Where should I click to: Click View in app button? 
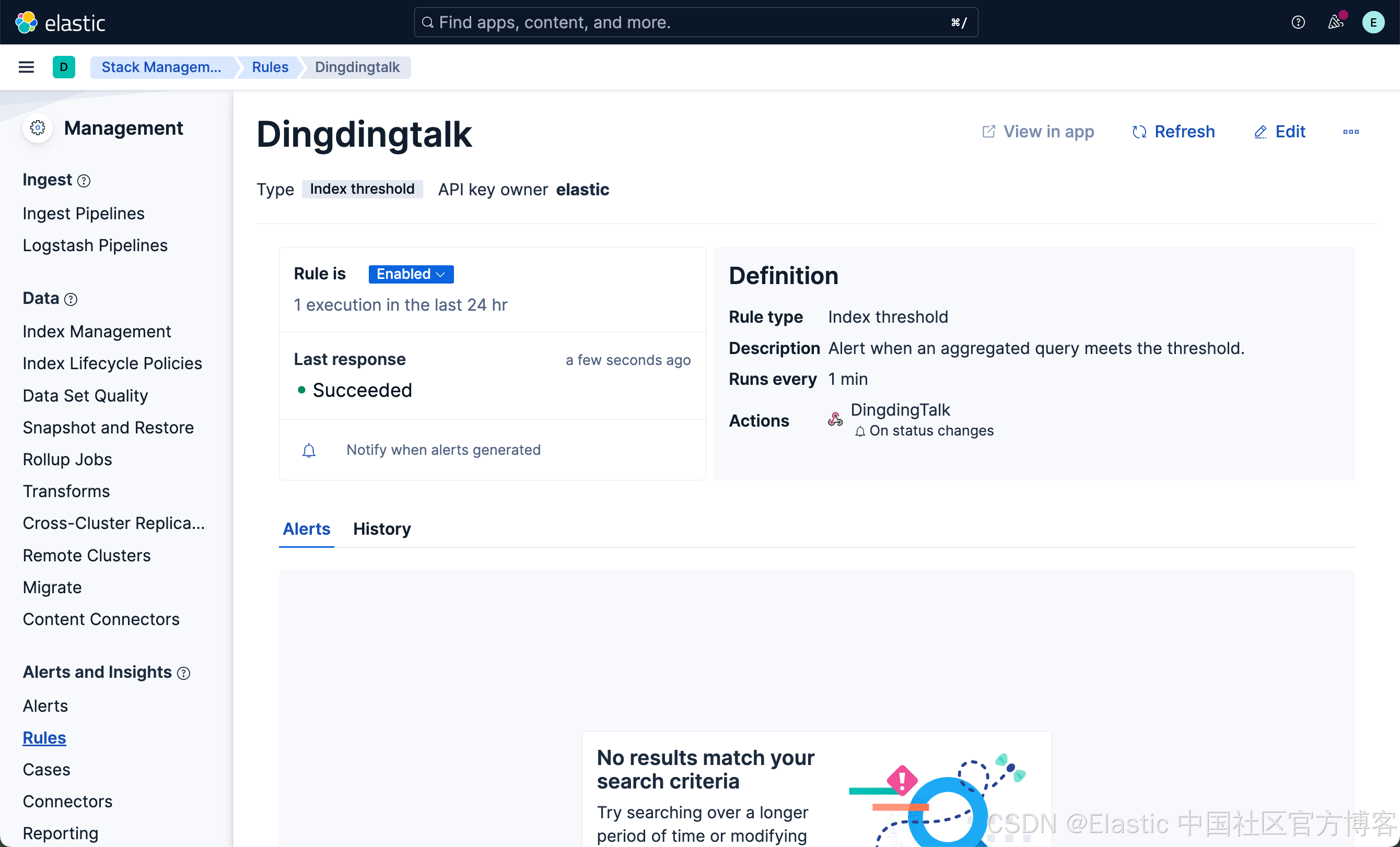coord(1037,132)
